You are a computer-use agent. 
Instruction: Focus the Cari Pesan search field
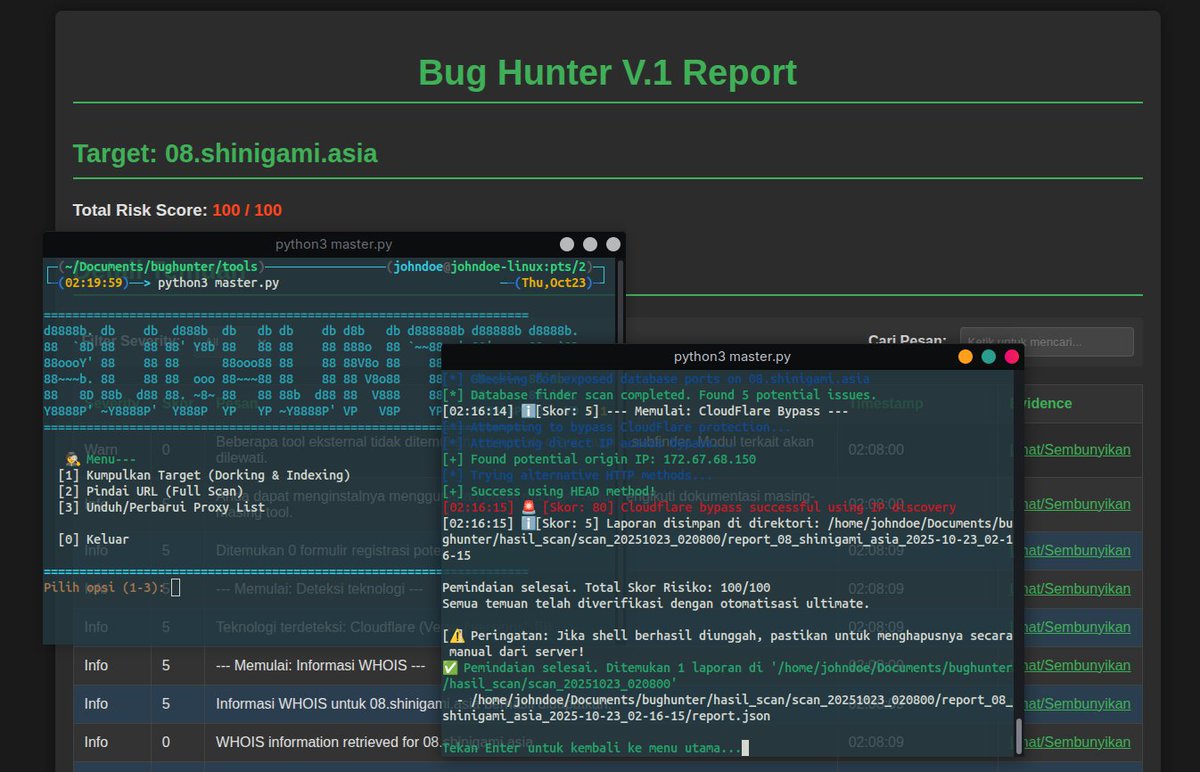point(1046,342)
